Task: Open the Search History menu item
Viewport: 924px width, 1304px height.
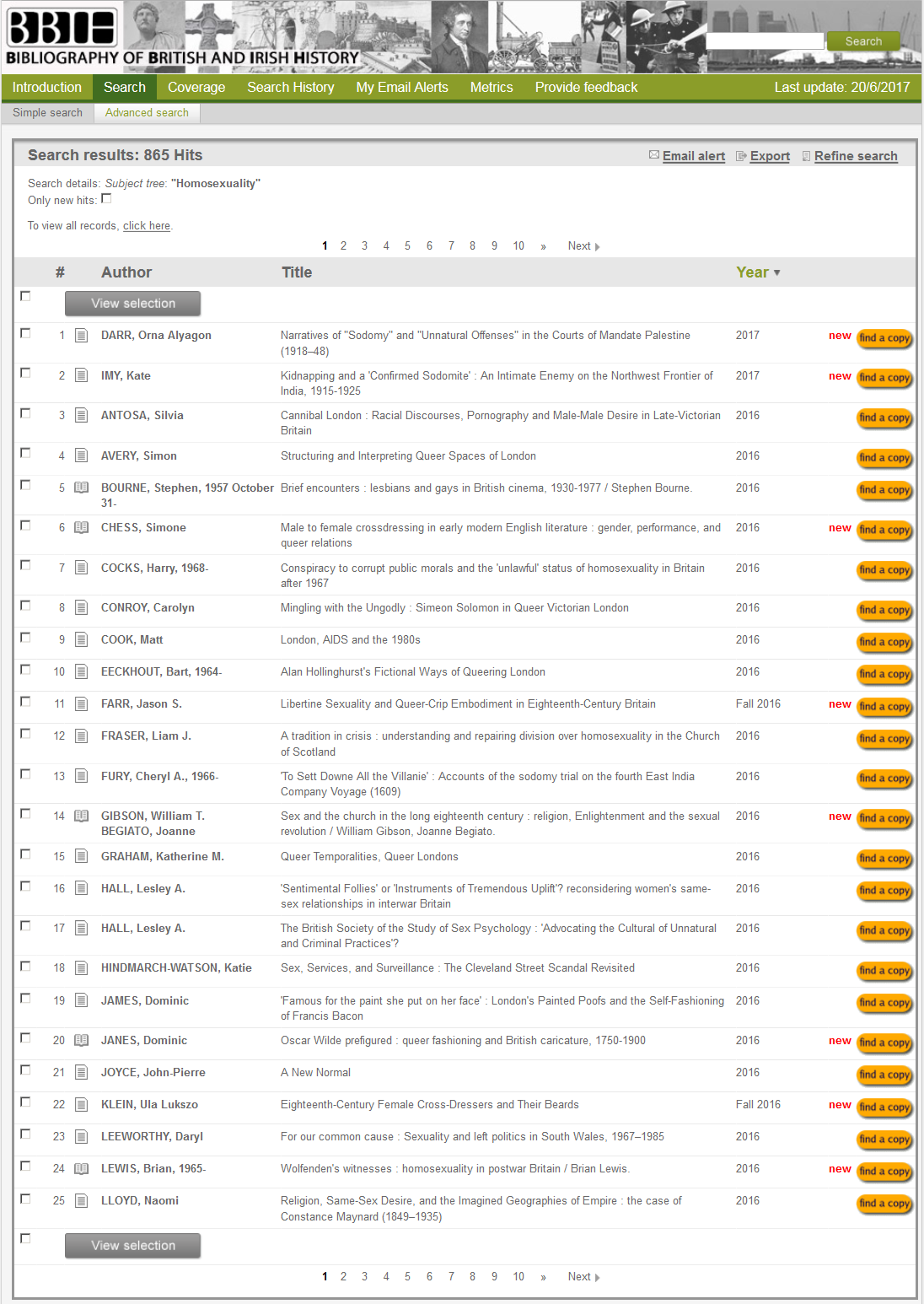Action: 290,87
